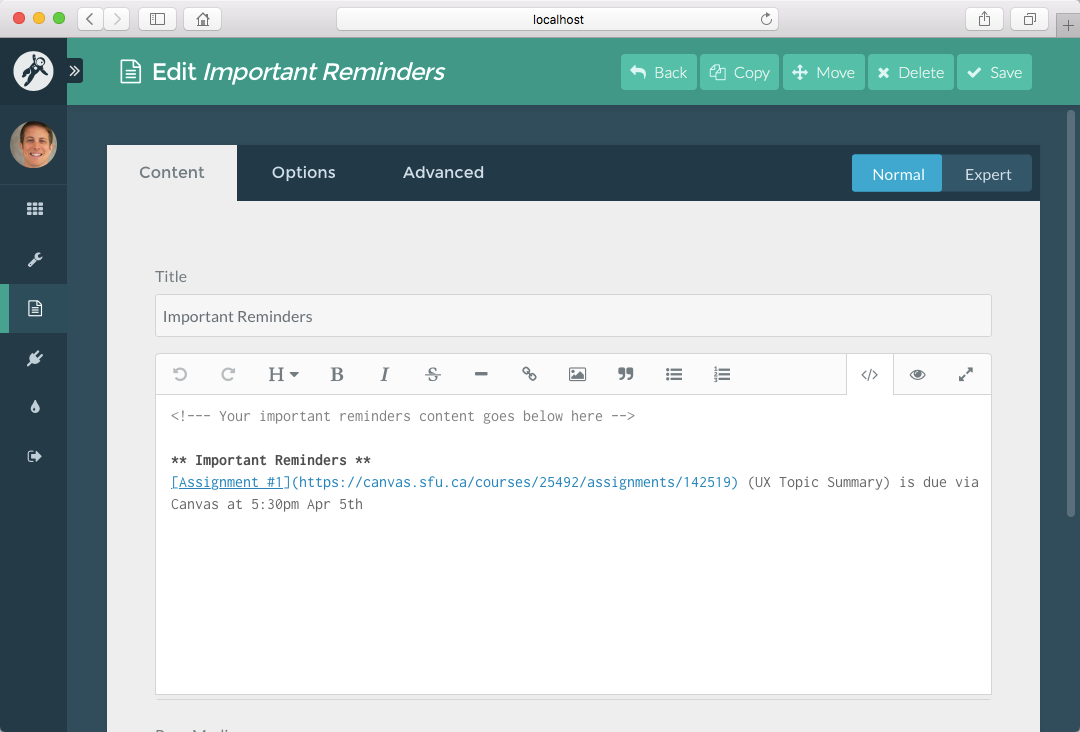Select Expert editing mode
This screenshot has width=1080, height=732.
pyautogui.click(x=987, y=174)
